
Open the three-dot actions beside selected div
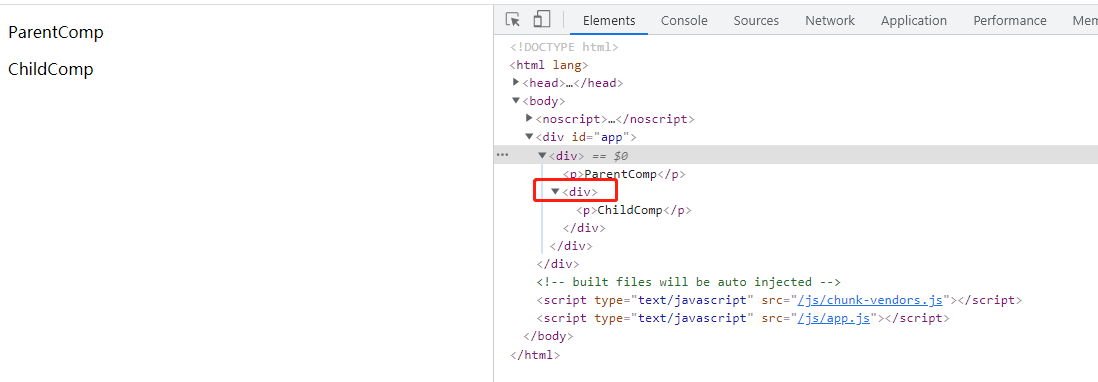pyautogui.click(x=502, y=155)
